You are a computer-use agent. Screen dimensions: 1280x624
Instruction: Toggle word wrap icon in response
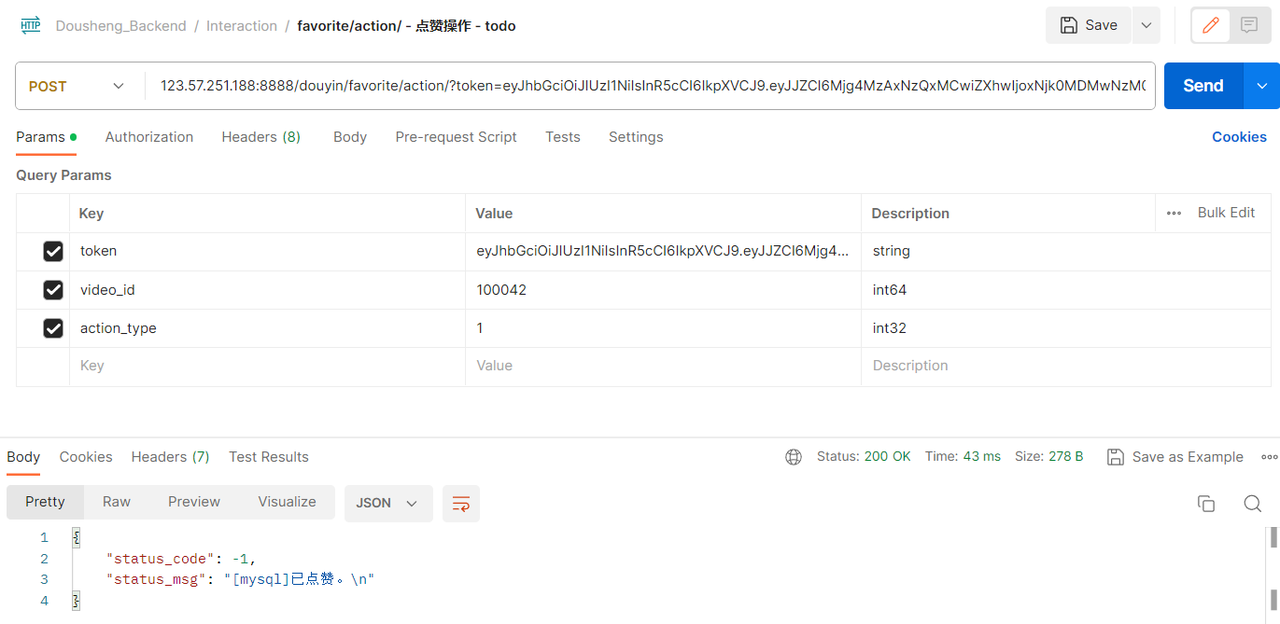461,503
